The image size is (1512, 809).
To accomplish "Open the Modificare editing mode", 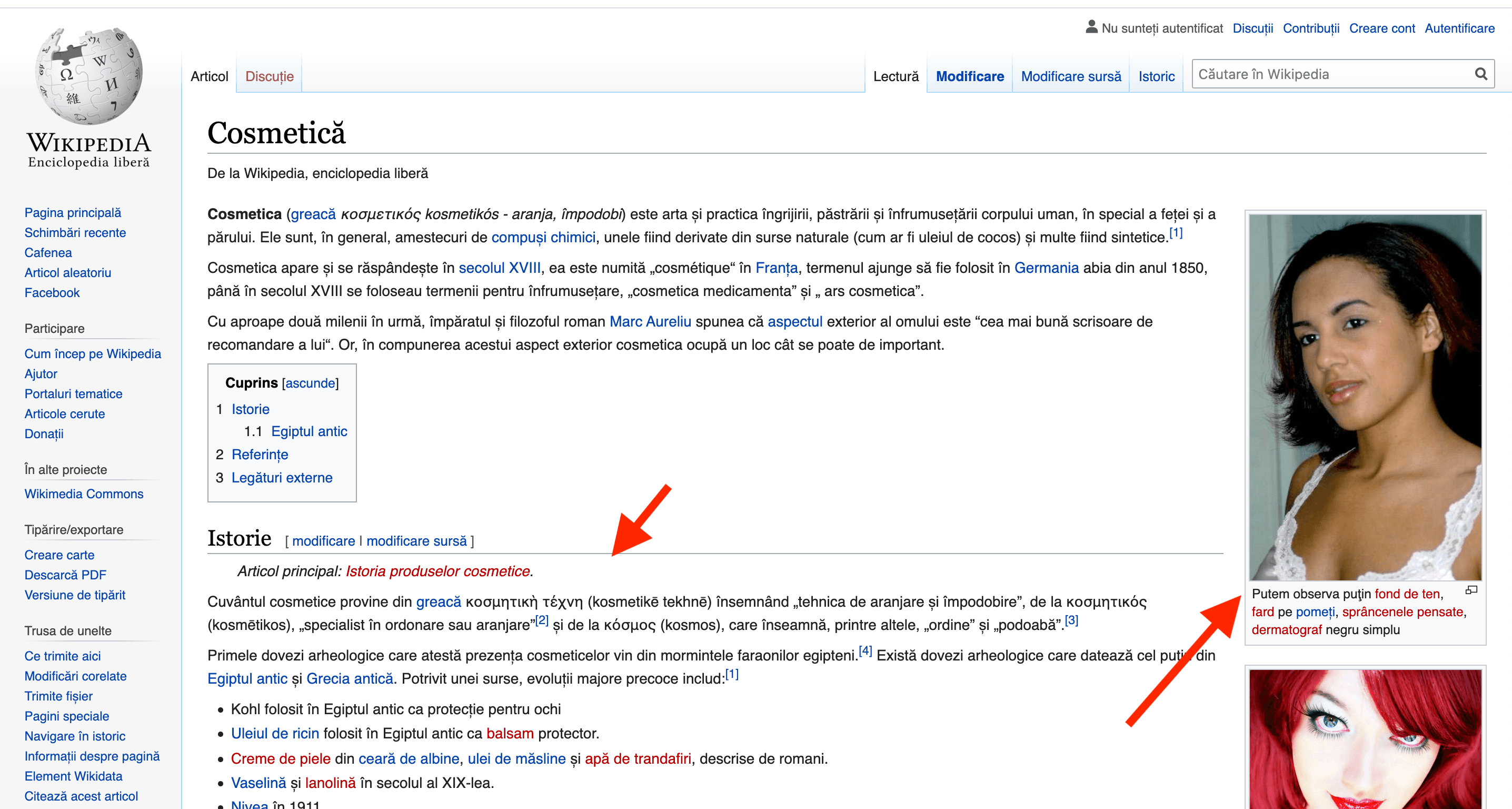I will pos(969,76).
